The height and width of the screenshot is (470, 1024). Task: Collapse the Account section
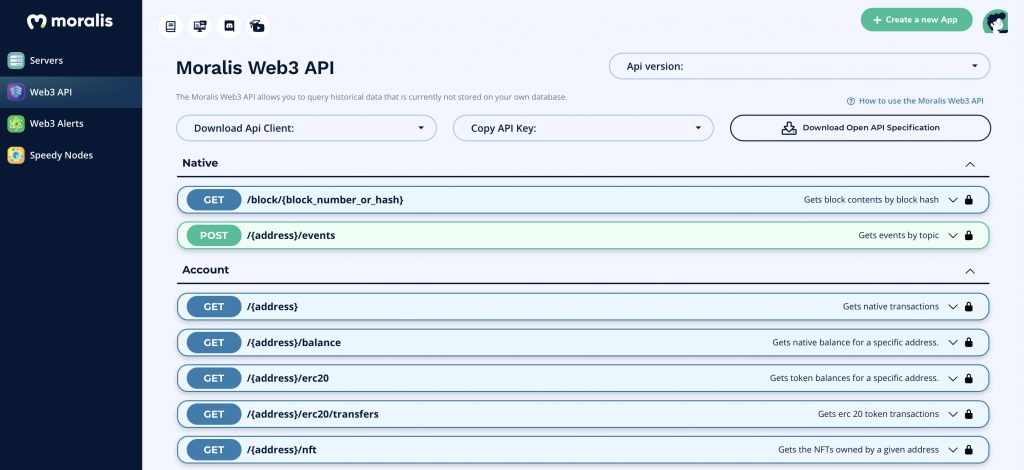coord(970,271)
